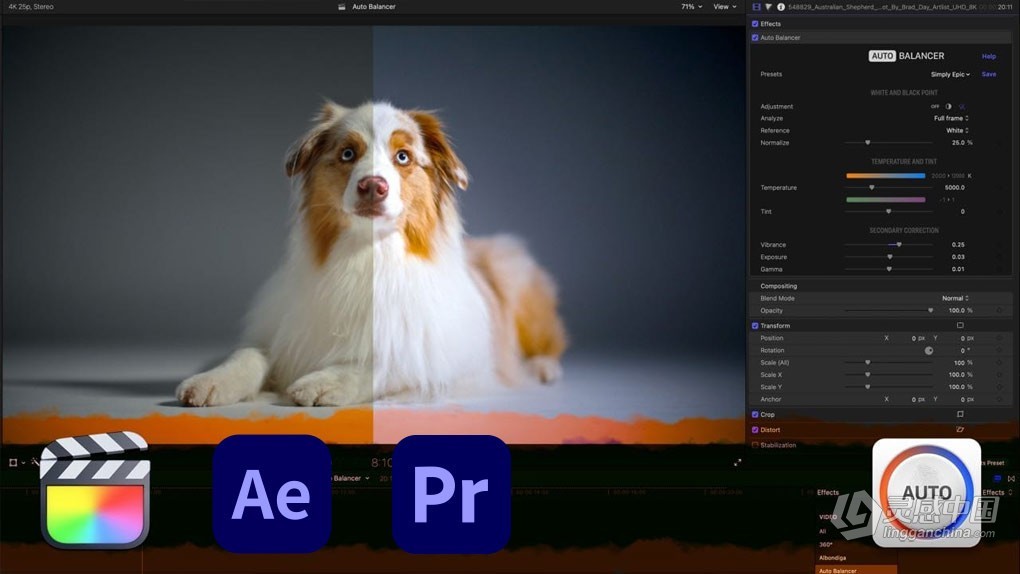Click the Anchor Y value field
Screen dimensions: 1020x574
pos(967,399)
